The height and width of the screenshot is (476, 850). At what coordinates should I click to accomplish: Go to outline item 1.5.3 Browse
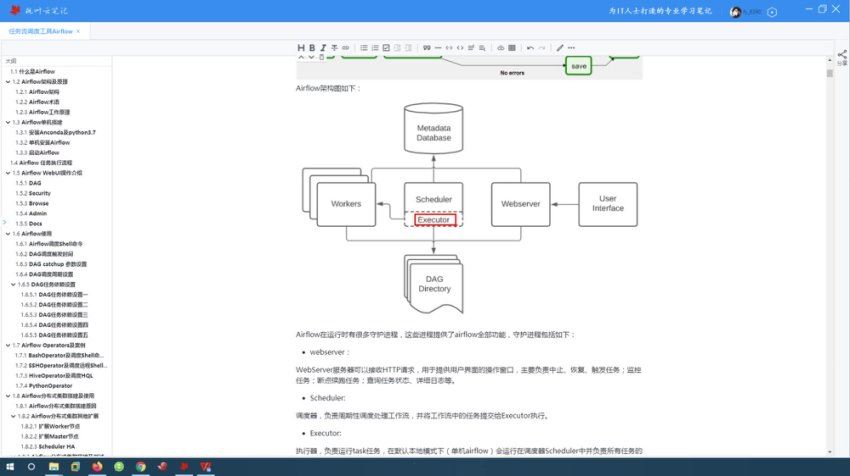pos(32,203)
